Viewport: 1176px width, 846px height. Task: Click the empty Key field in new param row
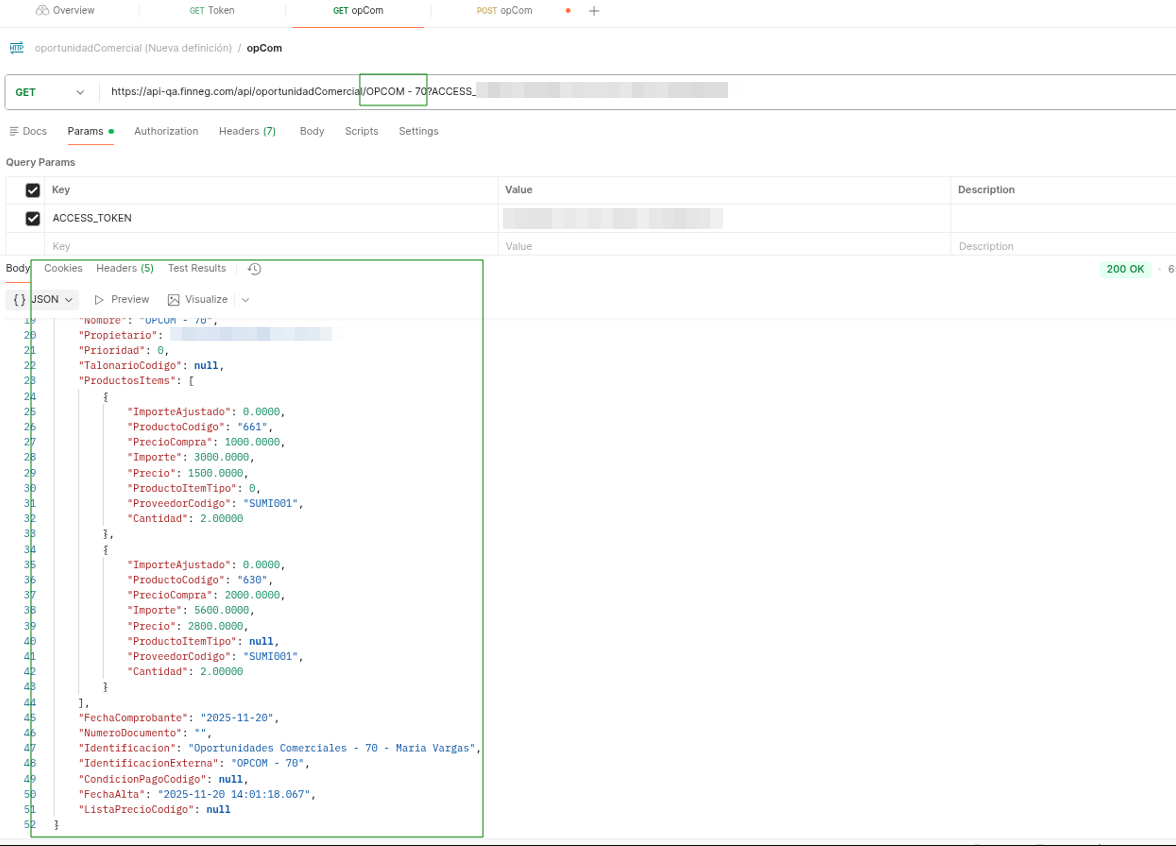[270, 246]
